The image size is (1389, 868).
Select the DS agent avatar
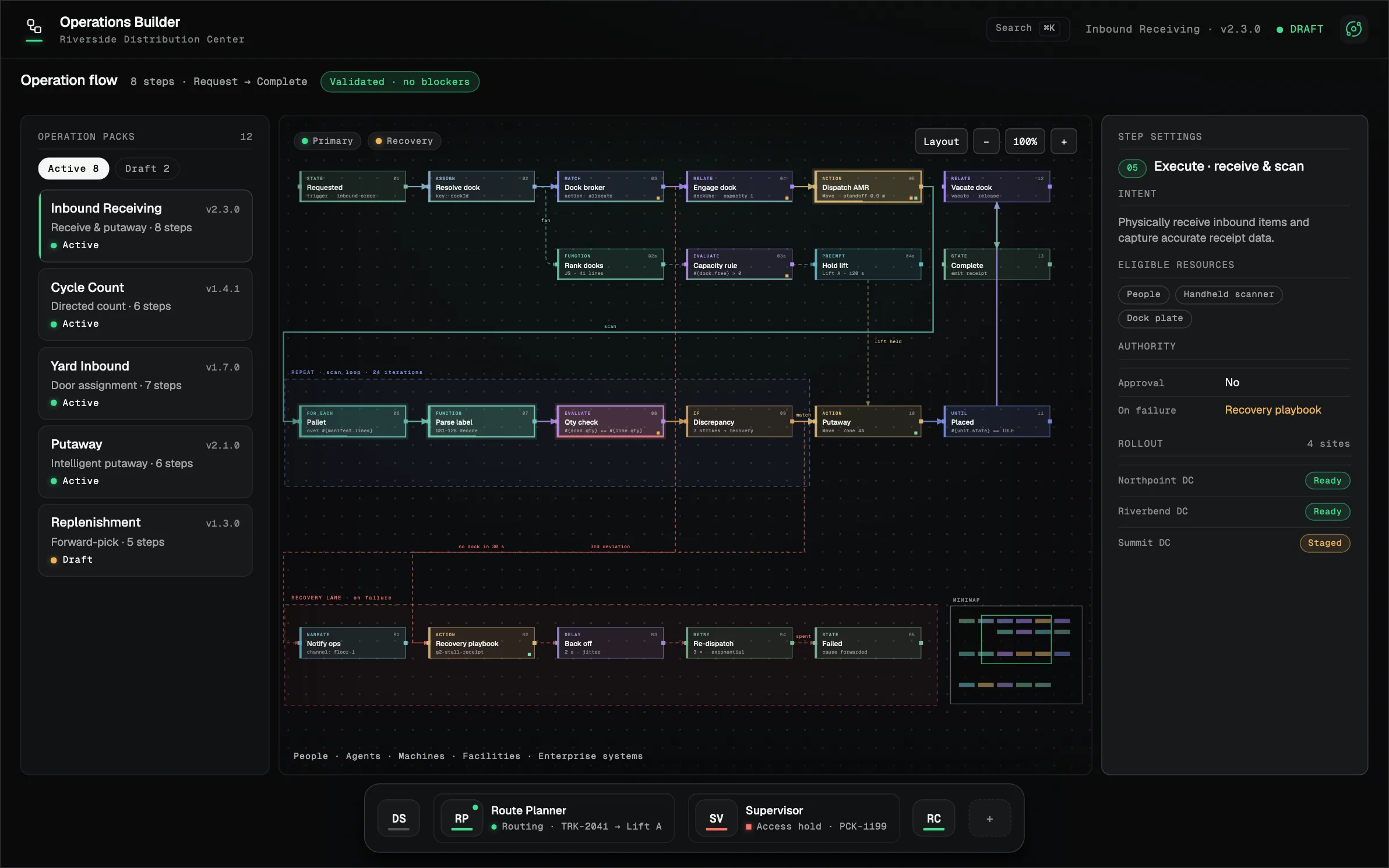399,818
